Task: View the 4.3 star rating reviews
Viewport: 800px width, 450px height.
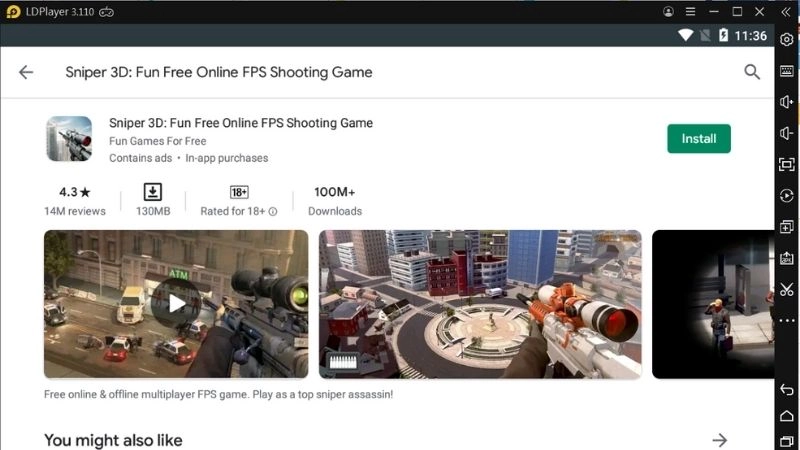Action: (75, 201)
